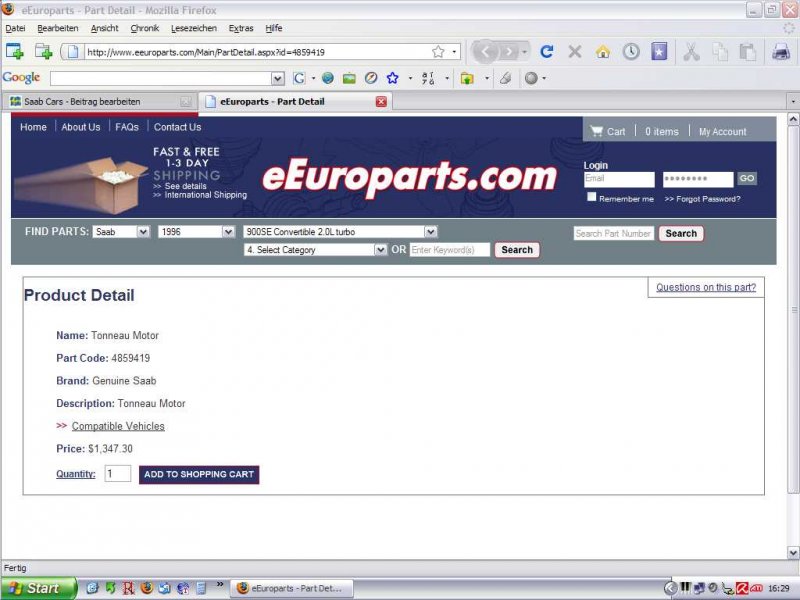Click the Google toolbar search G button
The height and width of the screenshot is (600, 800).
coord(299,78)
